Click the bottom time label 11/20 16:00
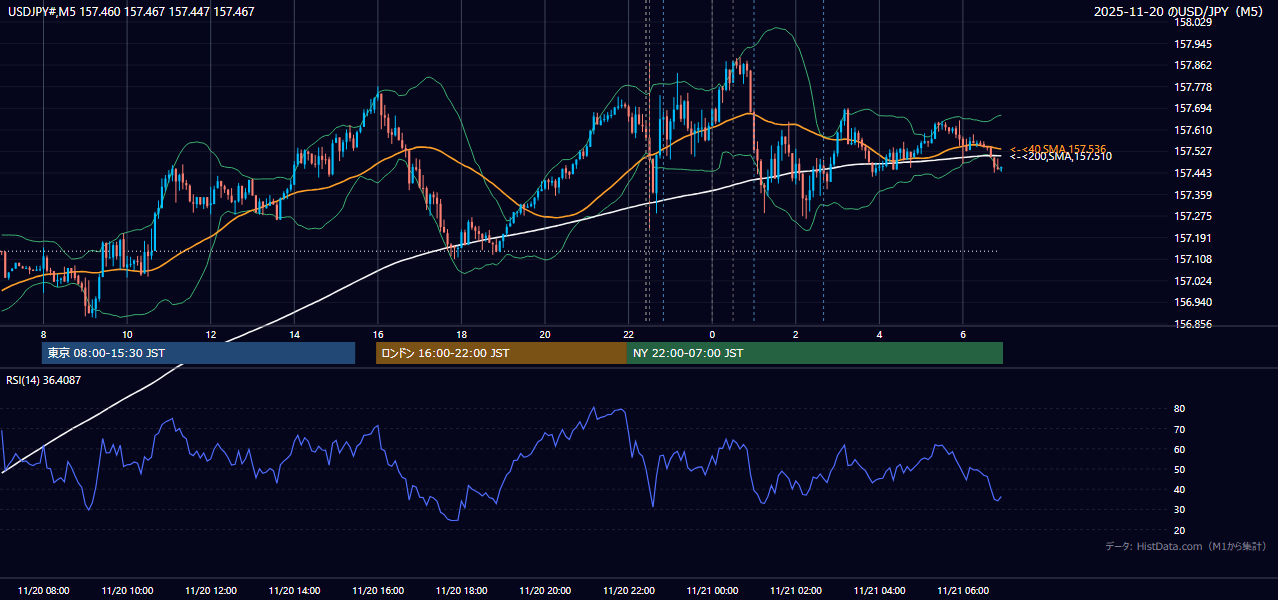The height and width of the screenshot is (600, 1278). coord(378,591)
